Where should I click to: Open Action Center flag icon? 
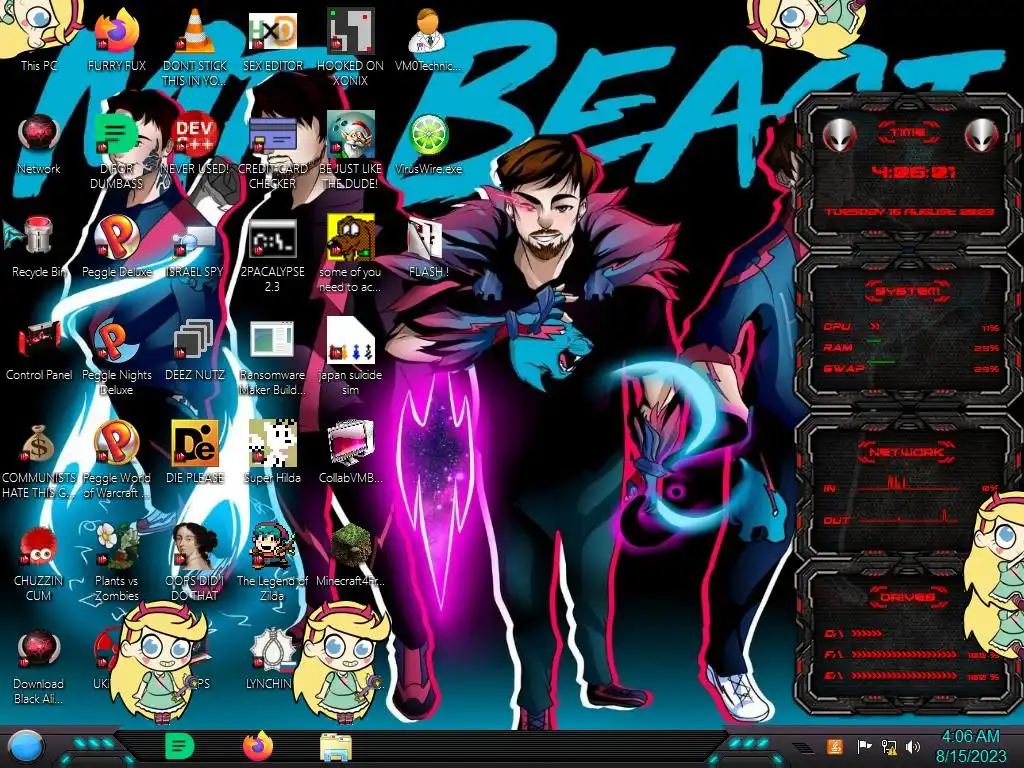coord(863,746)
